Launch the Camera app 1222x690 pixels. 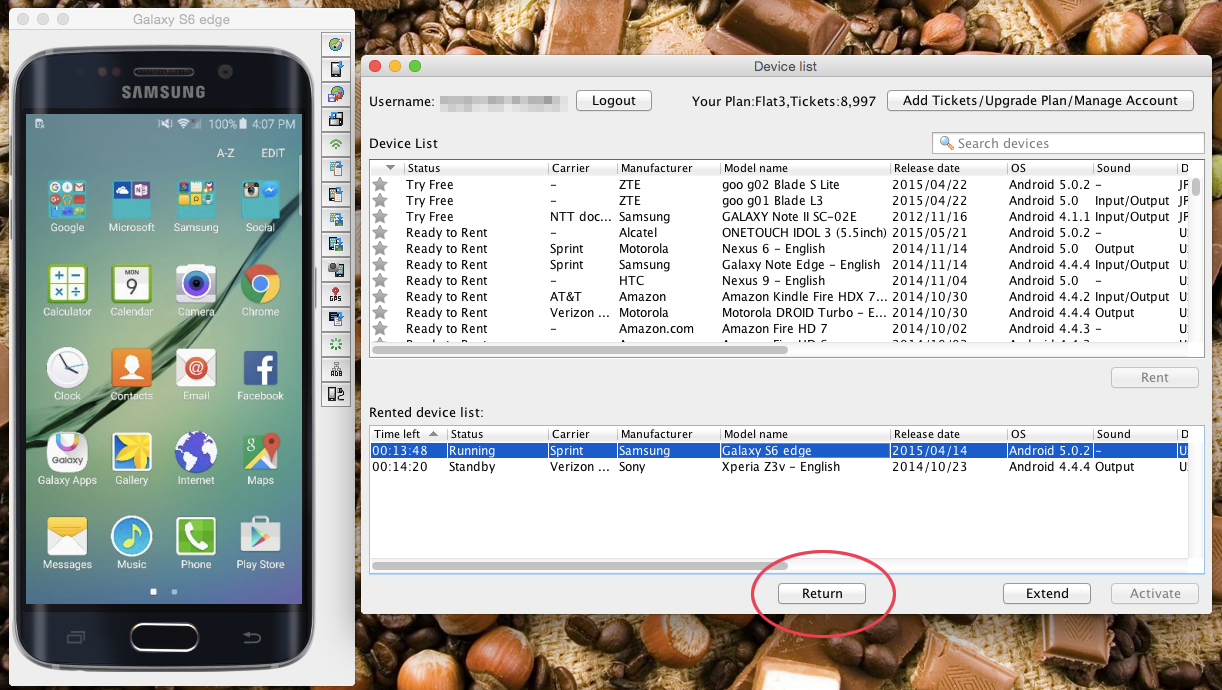pos(196,290)
